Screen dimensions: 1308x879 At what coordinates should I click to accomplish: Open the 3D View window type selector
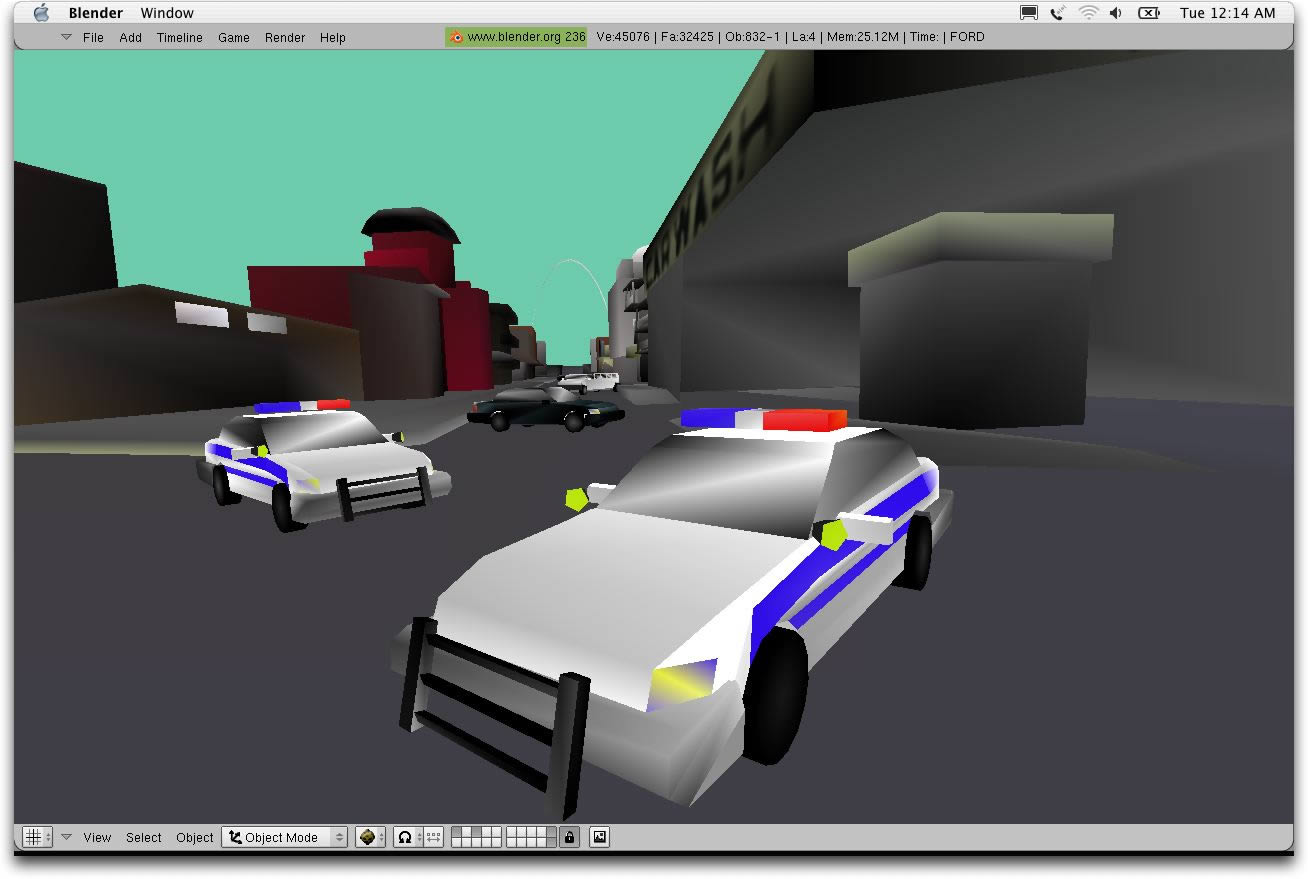[x=37, y=837]
